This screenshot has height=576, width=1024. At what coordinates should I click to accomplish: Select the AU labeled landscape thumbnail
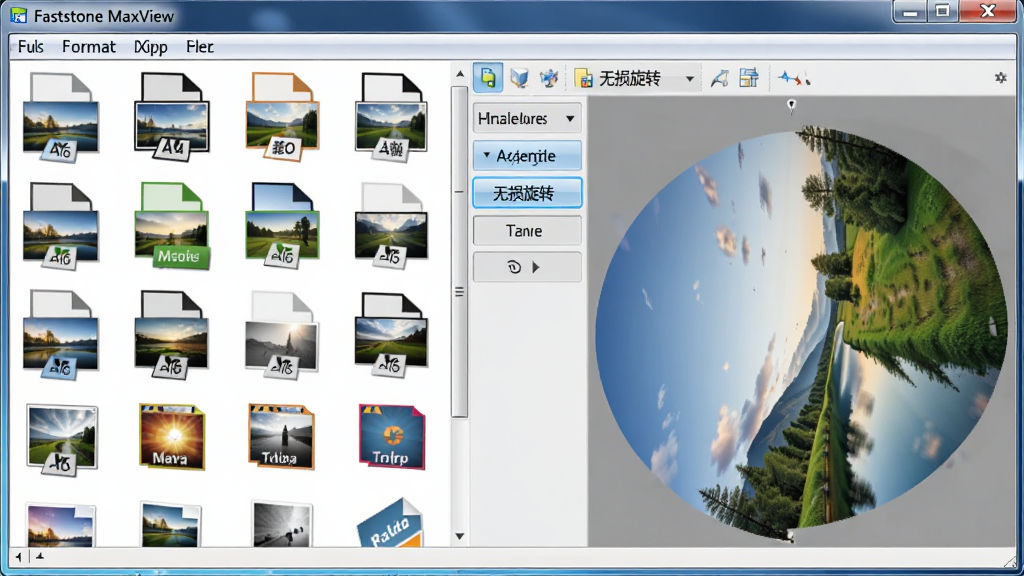click(x=172, y=116)
